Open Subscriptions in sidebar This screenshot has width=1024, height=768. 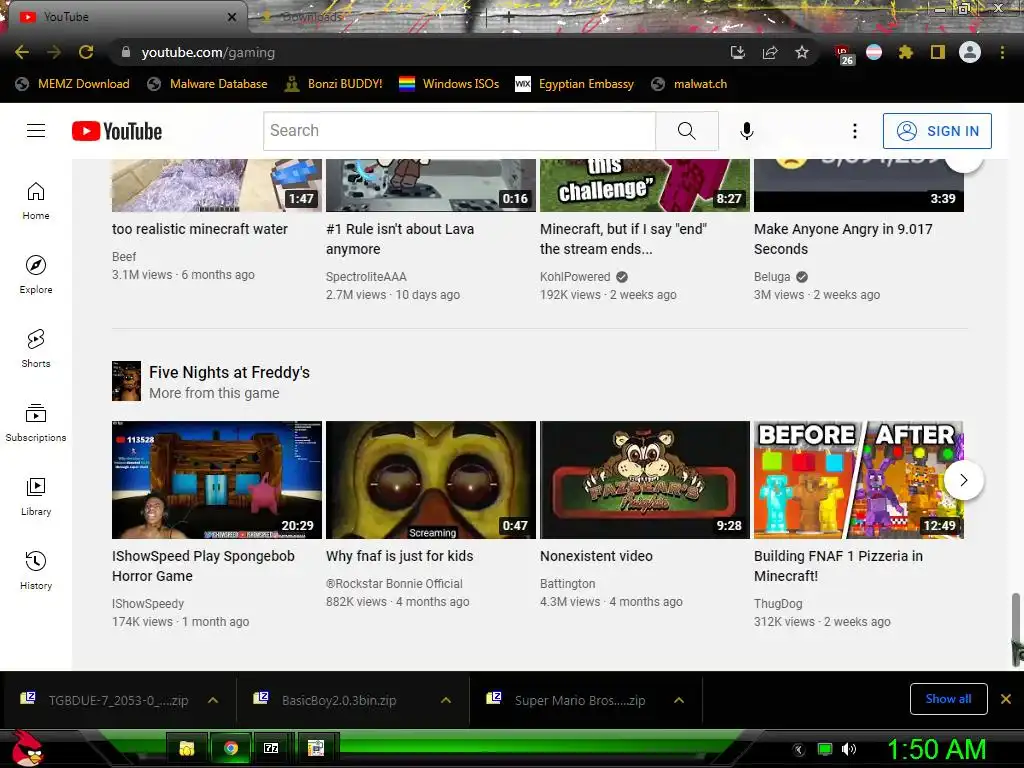(36, 423)
